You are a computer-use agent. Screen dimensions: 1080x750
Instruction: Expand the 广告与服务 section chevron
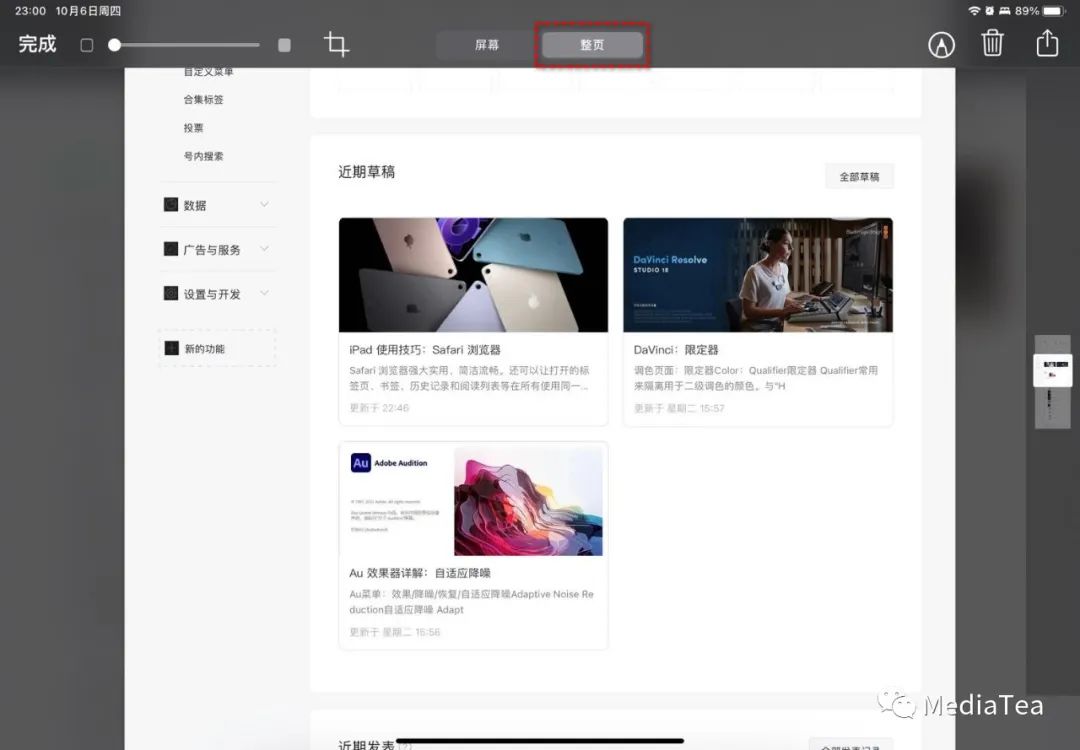[264, 249]
